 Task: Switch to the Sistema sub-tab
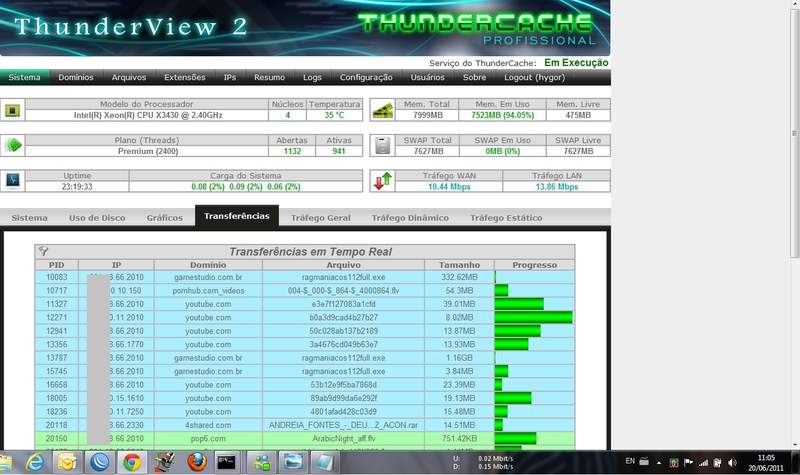[30, 218]
